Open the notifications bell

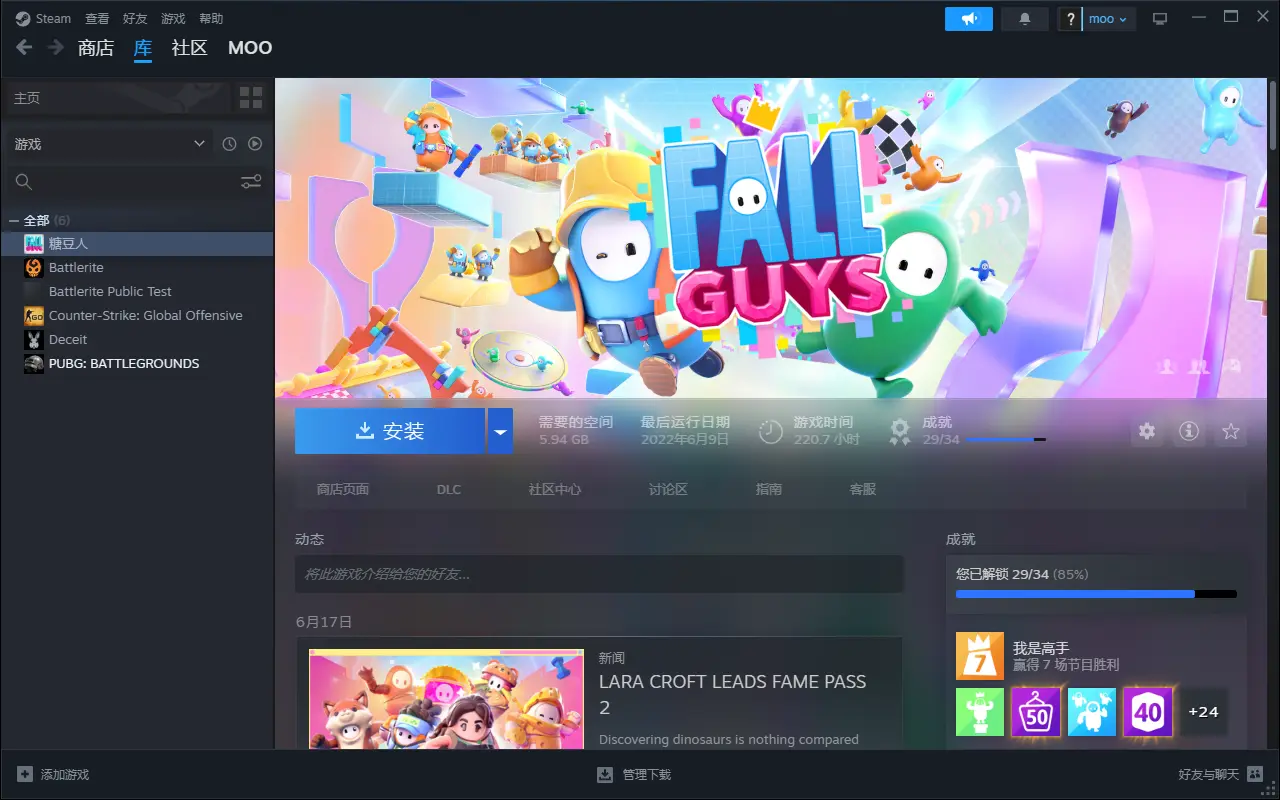coord(1025,19)
